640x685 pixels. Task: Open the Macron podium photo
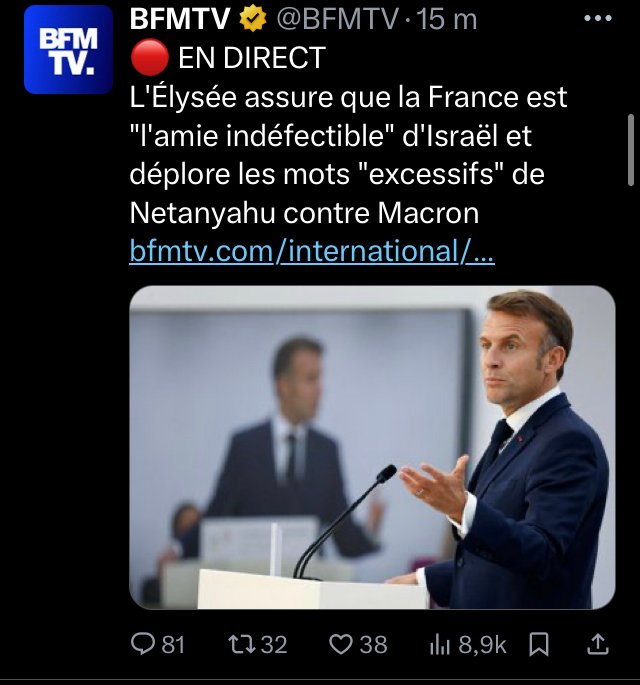(x=372, y=447)
